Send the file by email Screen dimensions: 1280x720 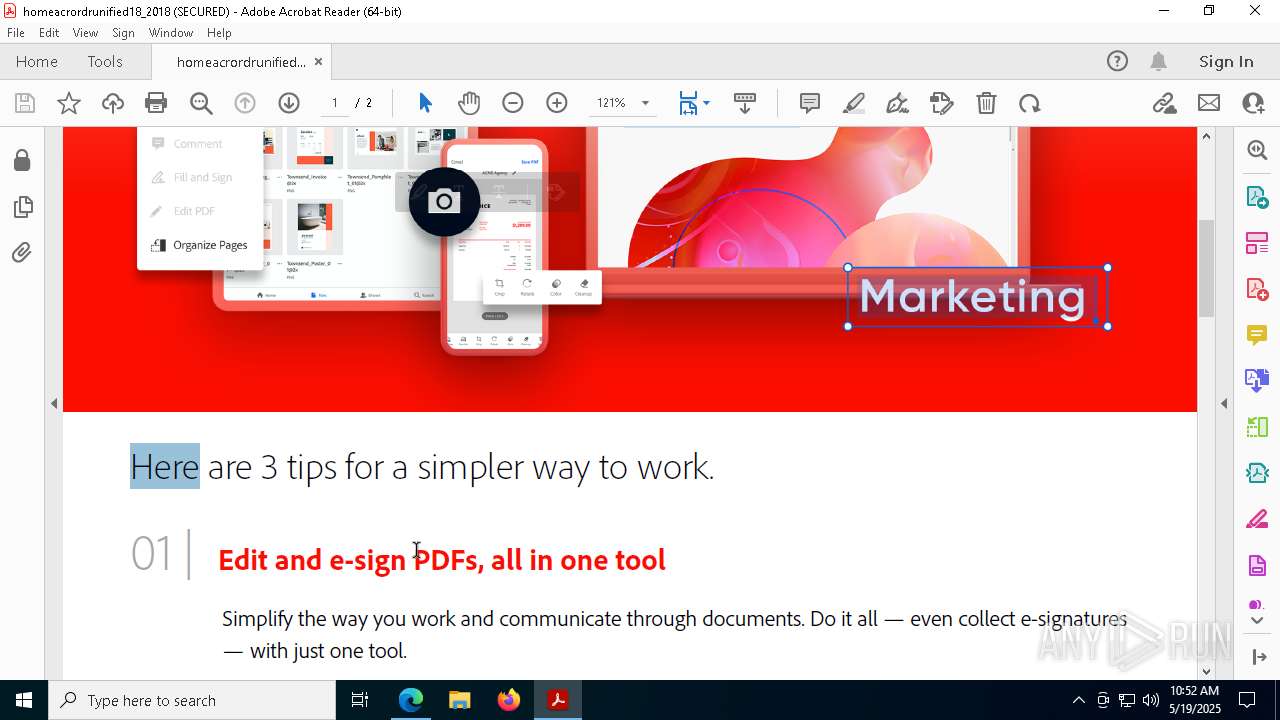coord(1209,103)
